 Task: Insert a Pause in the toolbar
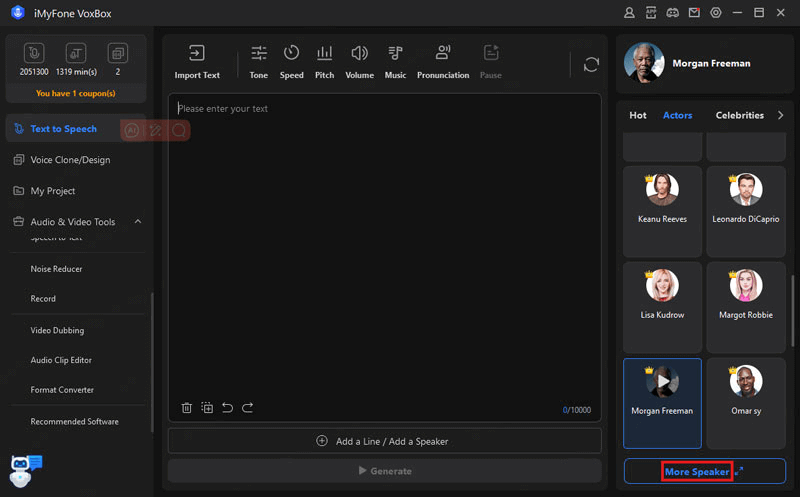point(491,62)
